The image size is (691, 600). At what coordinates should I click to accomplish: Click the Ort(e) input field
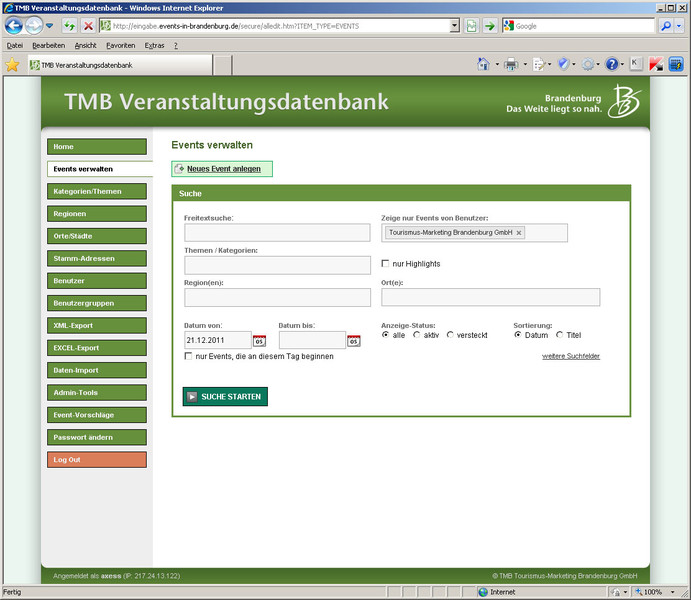(x=490, y=297)
